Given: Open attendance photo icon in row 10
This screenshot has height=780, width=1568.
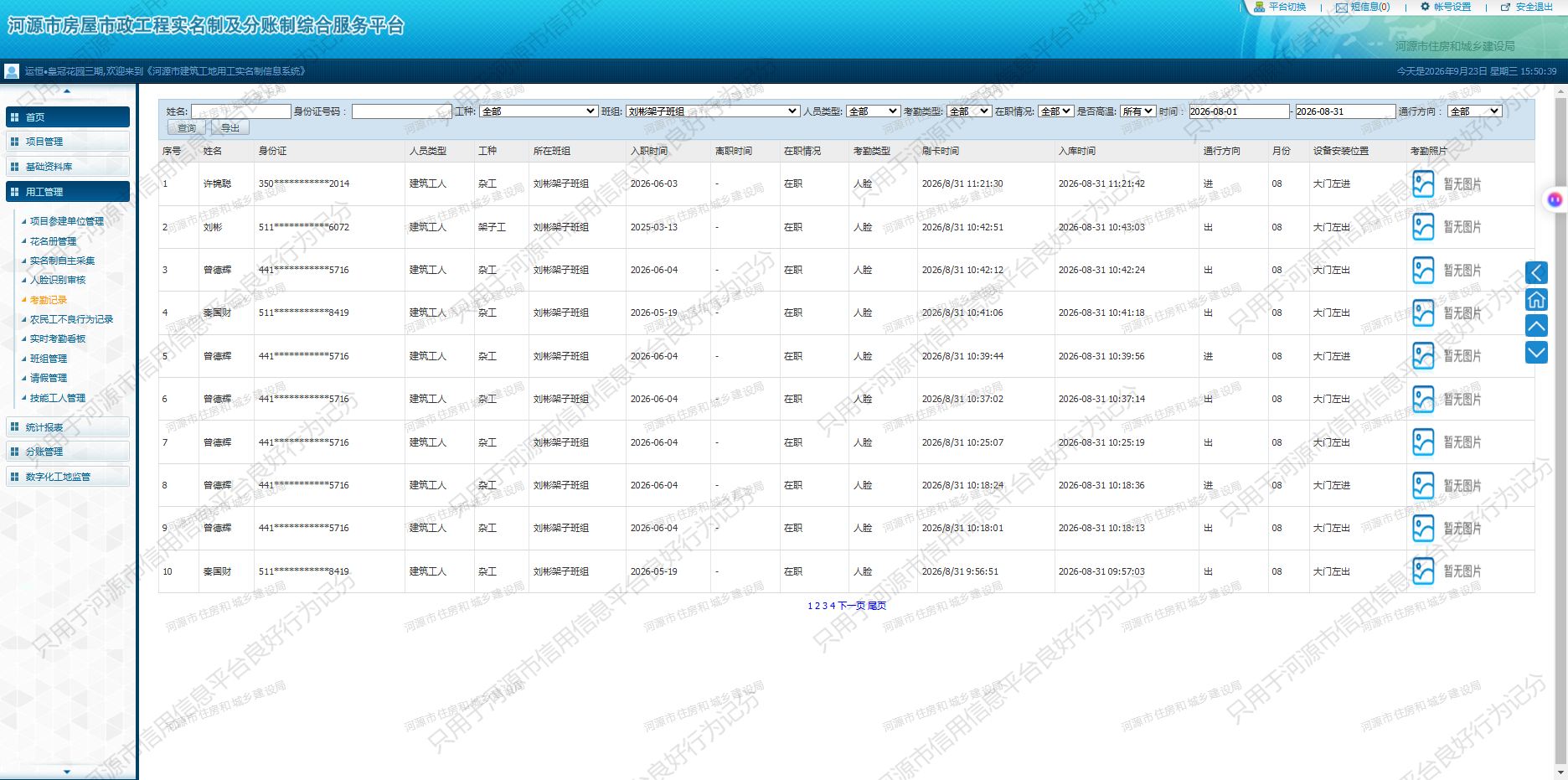Looking at the screenshot, I should click(x=1423, y=571).
